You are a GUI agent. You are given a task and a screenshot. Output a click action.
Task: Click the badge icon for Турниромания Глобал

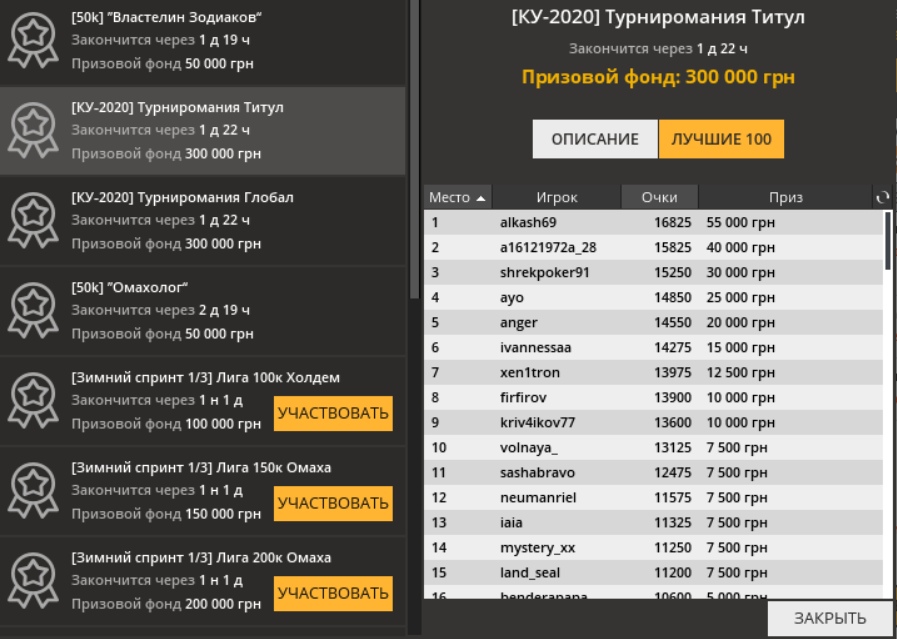pyautogui.click(x=34, y=221)
